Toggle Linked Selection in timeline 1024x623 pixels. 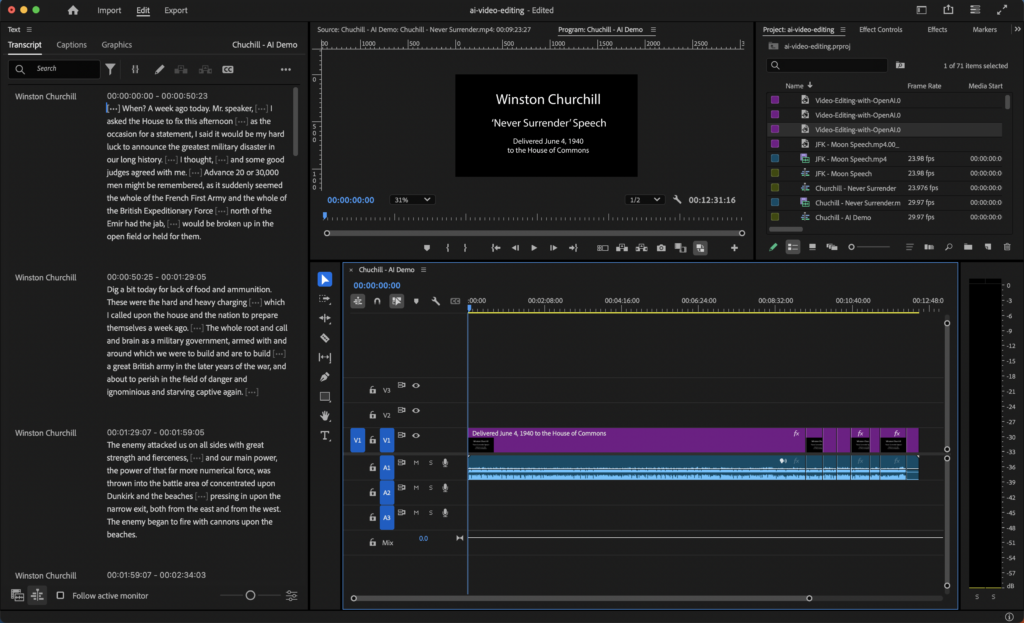[x=396, y=301]
